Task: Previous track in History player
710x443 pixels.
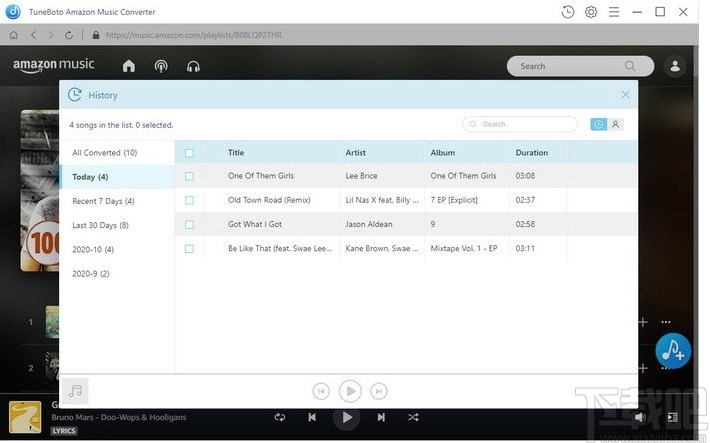Action: point(321,391)
